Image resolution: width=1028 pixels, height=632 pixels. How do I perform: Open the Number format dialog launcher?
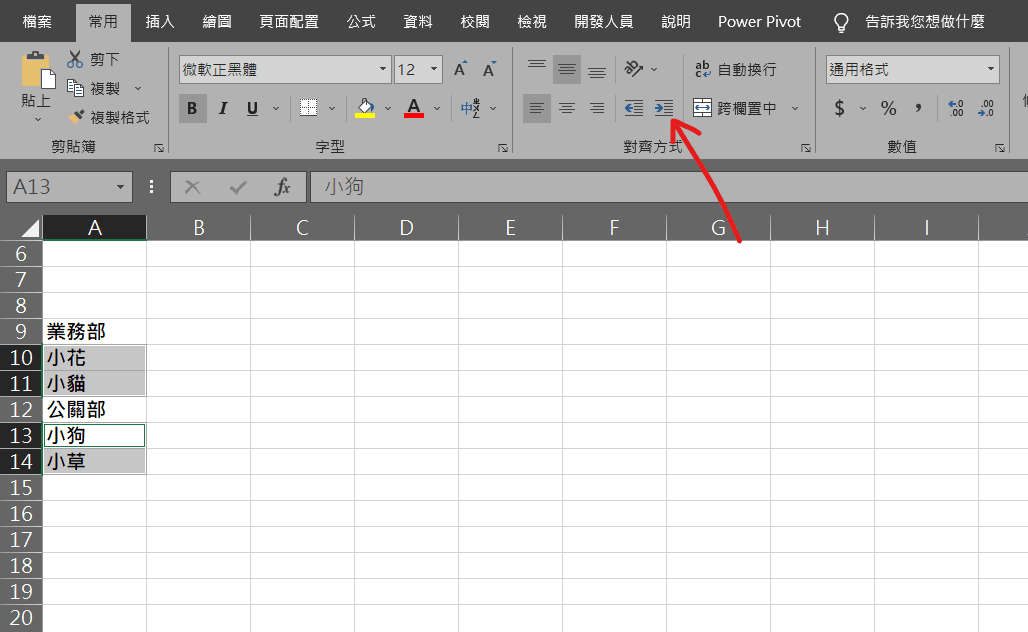click(x=1000, y=148)
